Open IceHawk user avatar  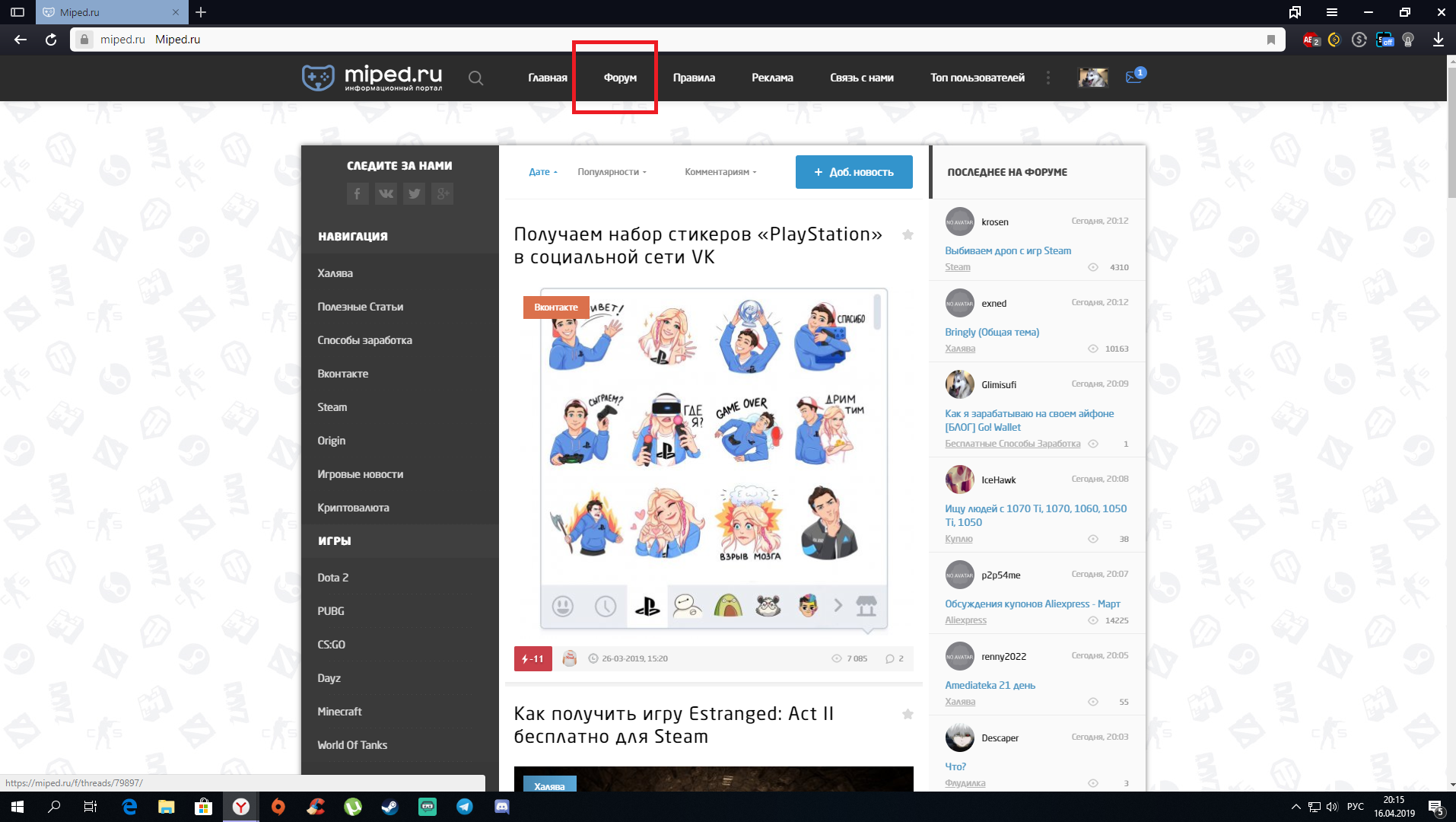tap(959, 479)
